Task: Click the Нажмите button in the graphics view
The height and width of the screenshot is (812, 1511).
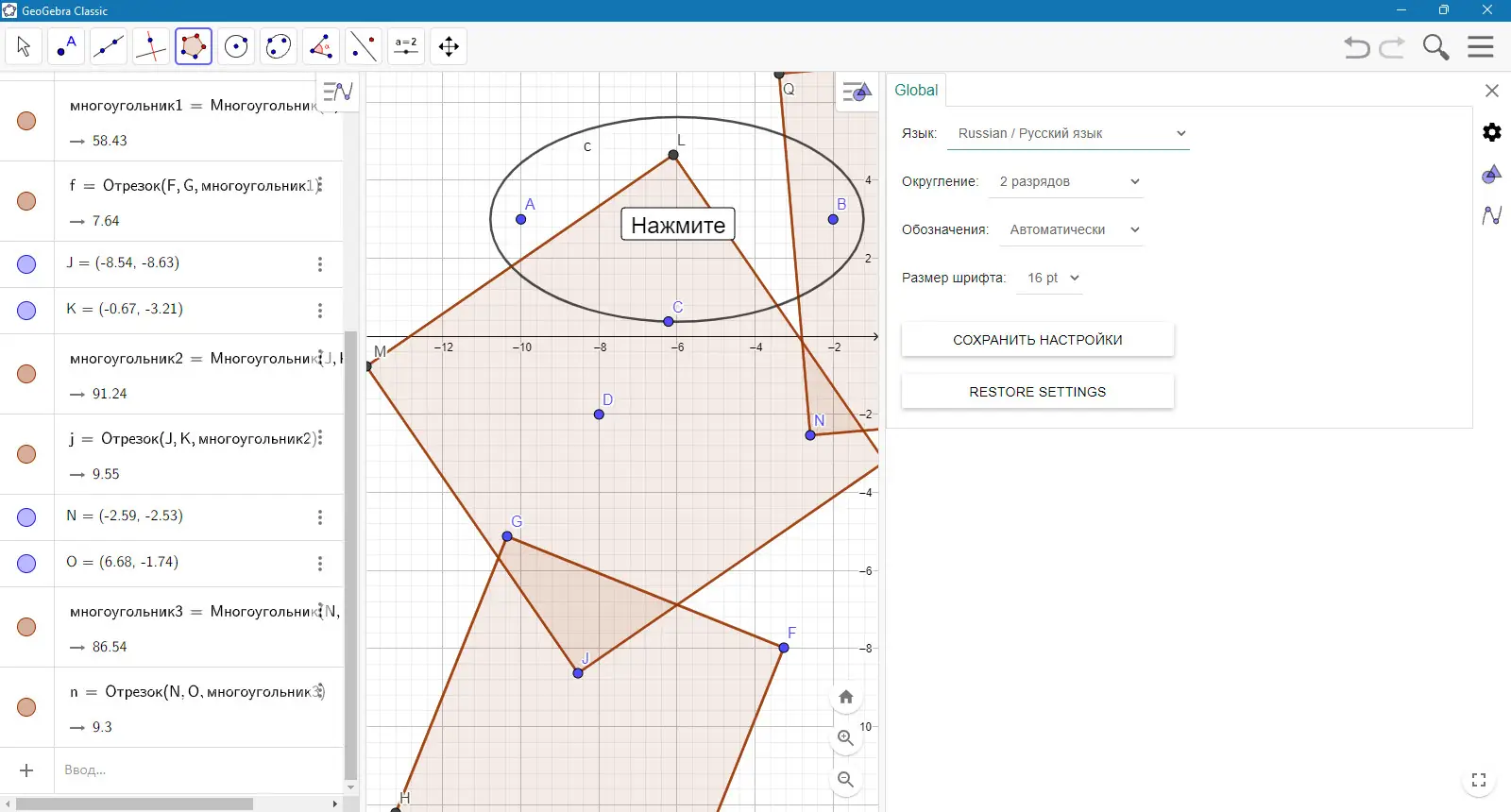Action: (678, 225)
